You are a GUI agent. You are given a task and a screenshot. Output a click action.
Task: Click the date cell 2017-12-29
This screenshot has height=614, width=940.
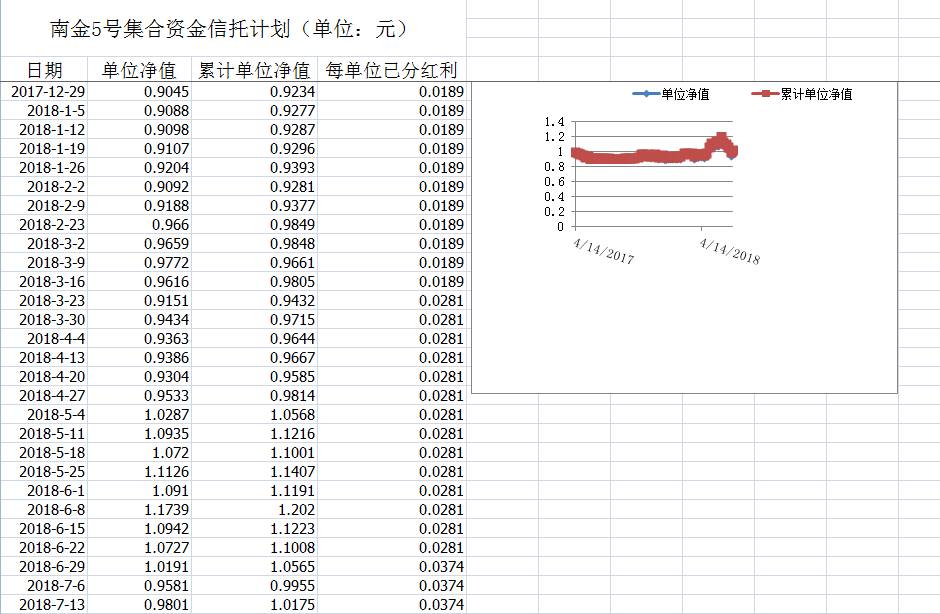click(48, 92)
